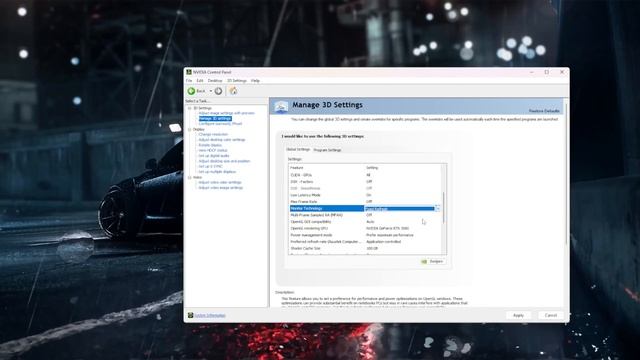640x360 pixels.
Task: Click the System Information icon at bottom left
Action: [190, 315]
